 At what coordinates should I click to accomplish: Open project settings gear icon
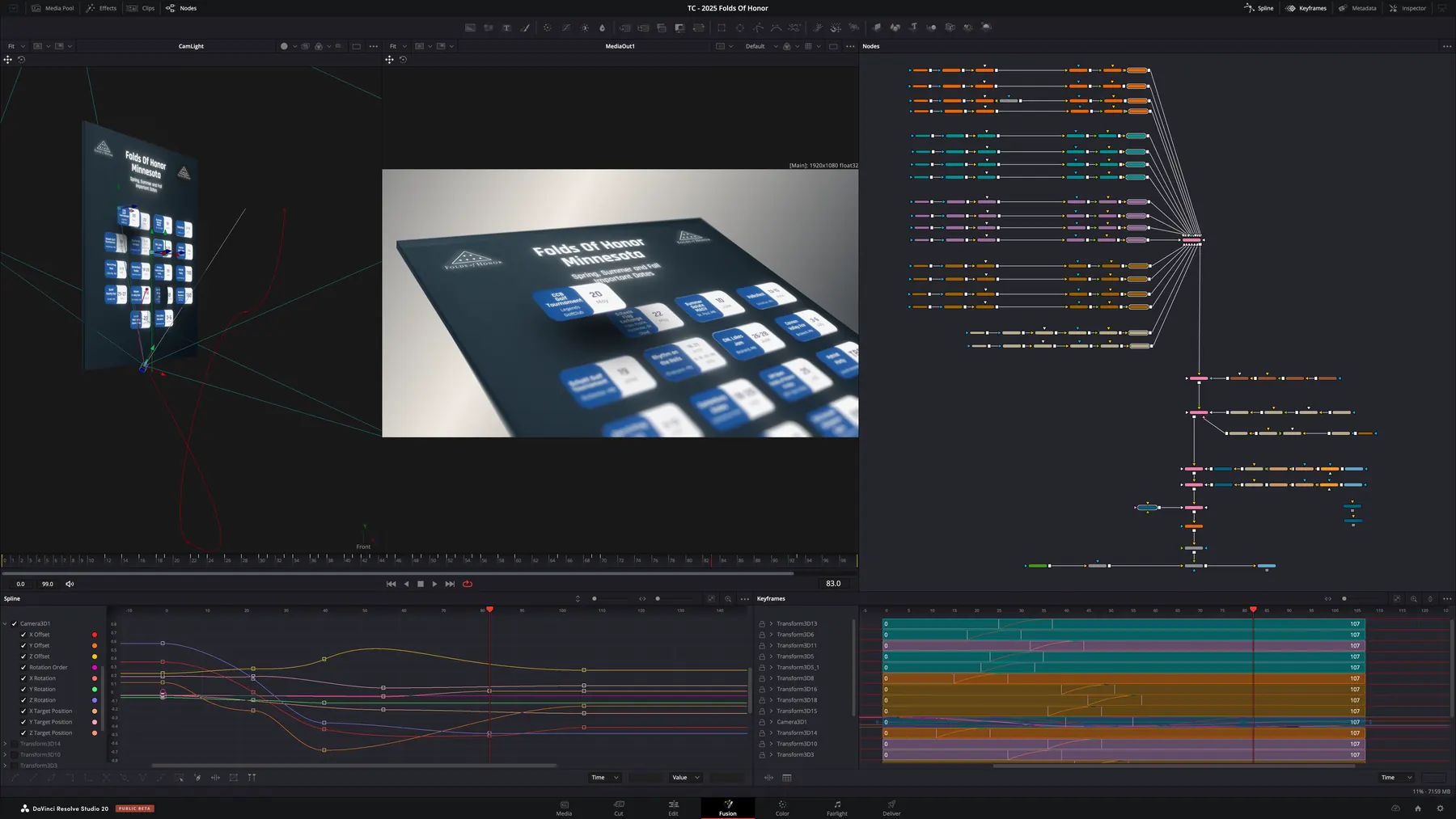[x=1440, y=808]
